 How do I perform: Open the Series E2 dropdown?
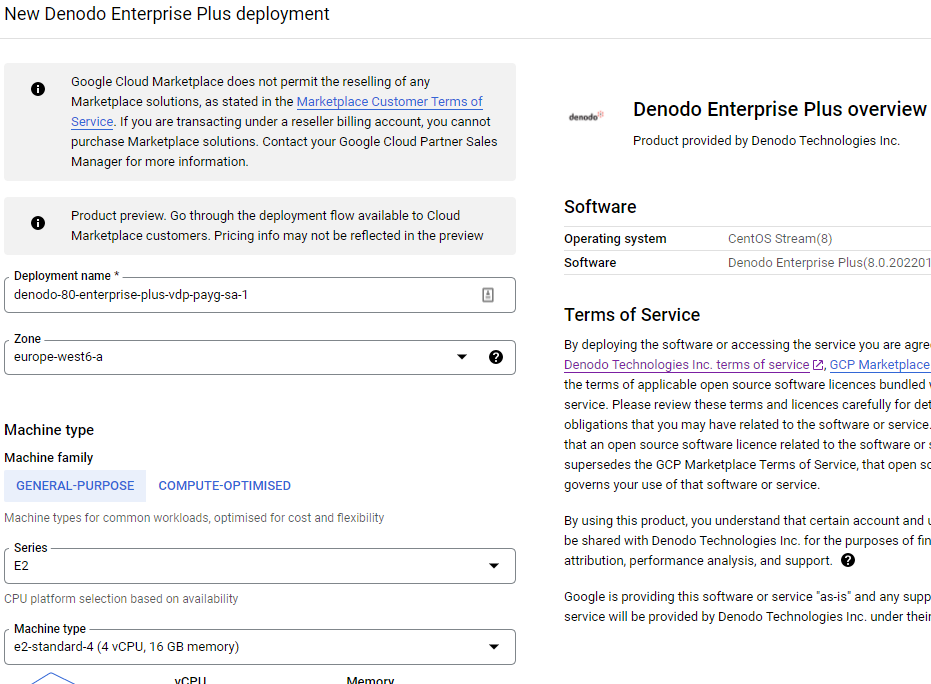pyautogui.click(x=259, y=566)
